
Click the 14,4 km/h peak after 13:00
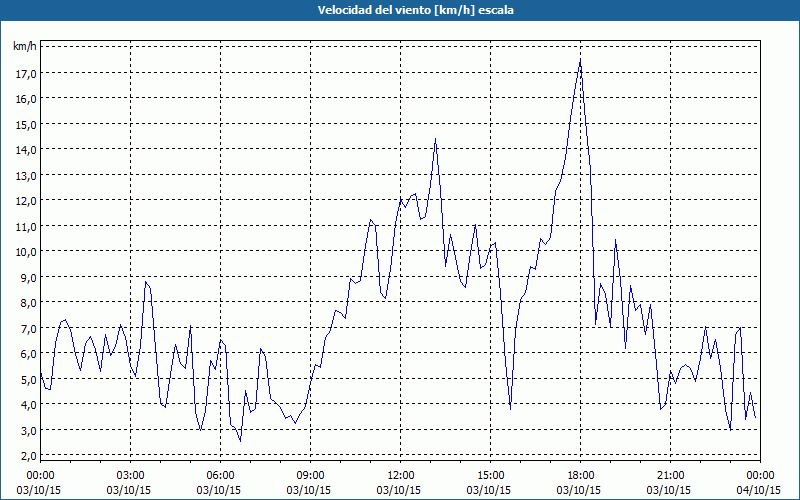point(435,139)
